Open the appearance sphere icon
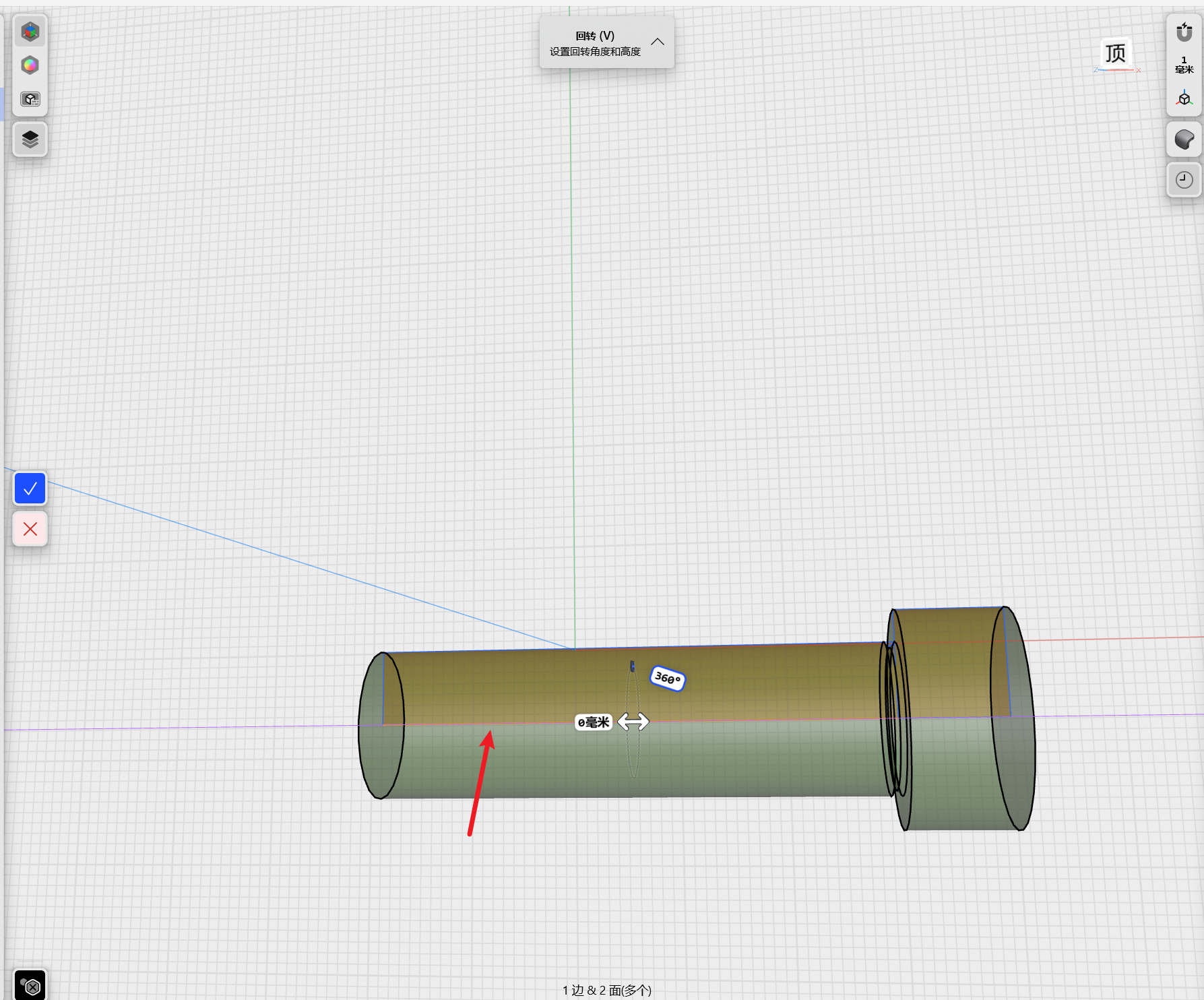 (1184, 139)
